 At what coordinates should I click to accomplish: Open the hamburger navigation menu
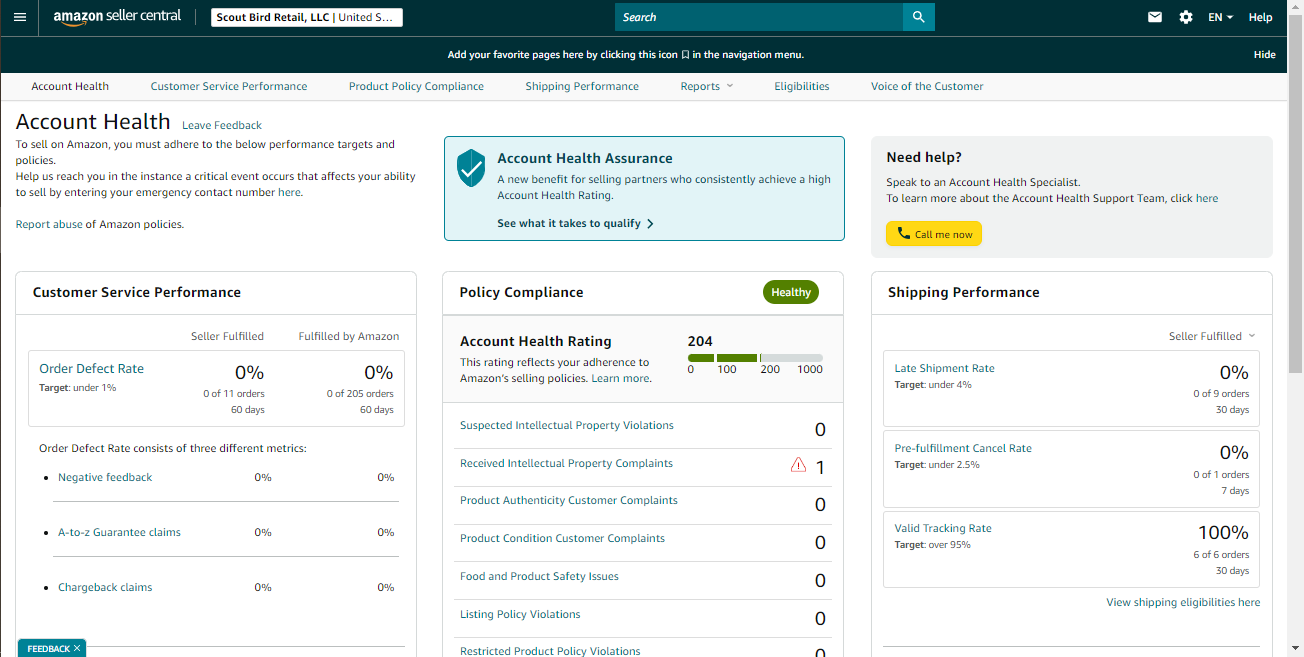pos(20,17)
